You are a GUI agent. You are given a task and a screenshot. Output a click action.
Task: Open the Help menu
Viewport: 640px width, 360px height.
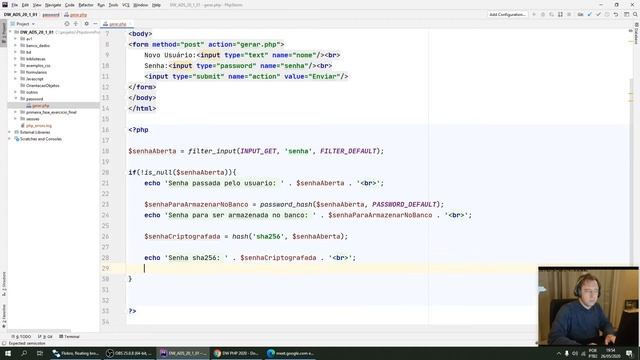(156, 5)
